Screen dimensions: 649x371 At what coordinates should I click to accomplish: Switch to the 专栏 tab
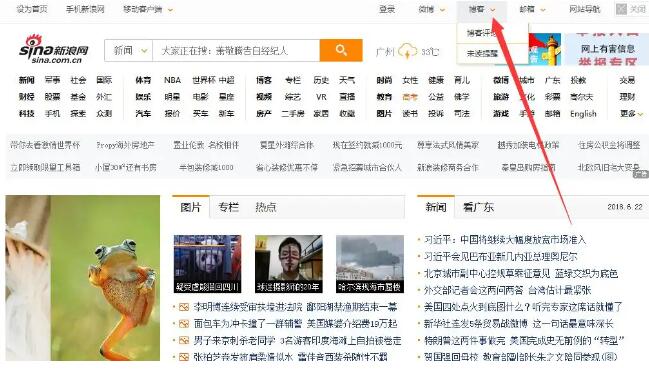point(228,207)
